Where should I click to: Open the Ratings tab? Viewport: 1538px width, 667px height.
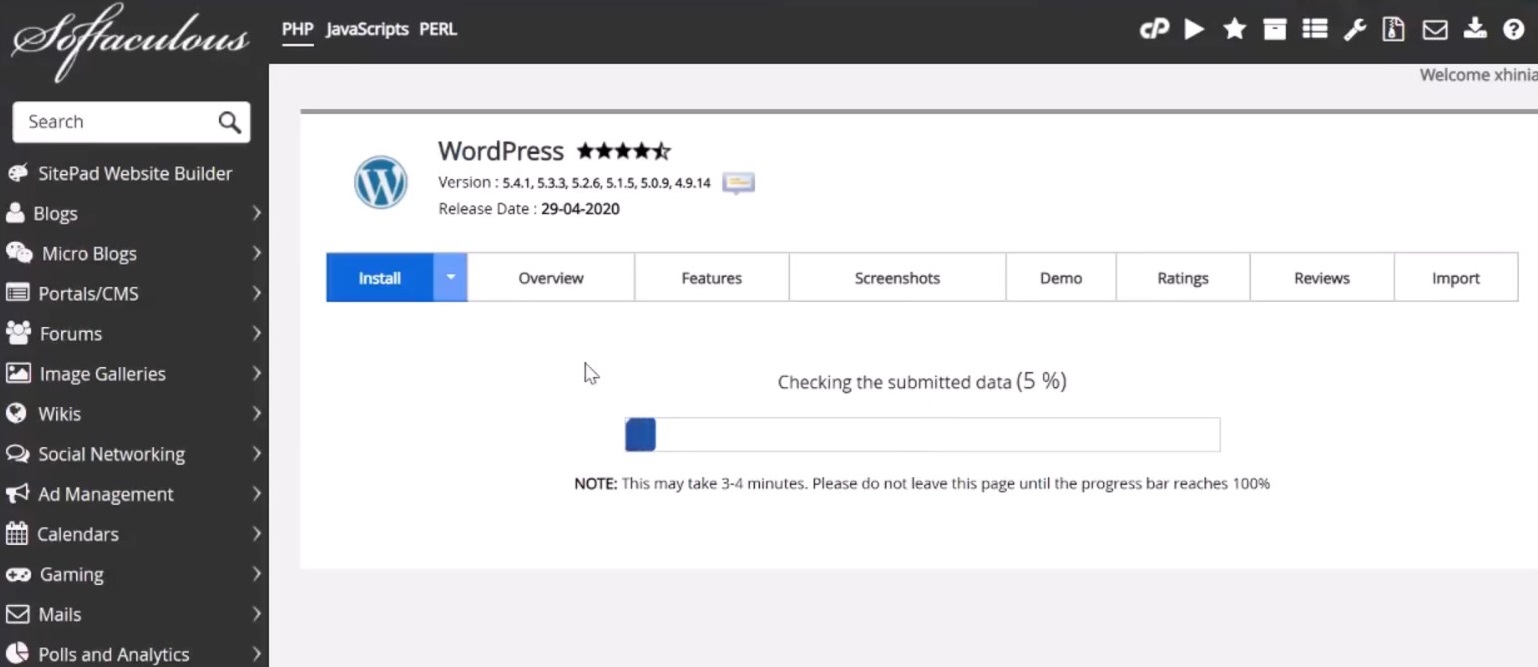[x=1183, y=277]
